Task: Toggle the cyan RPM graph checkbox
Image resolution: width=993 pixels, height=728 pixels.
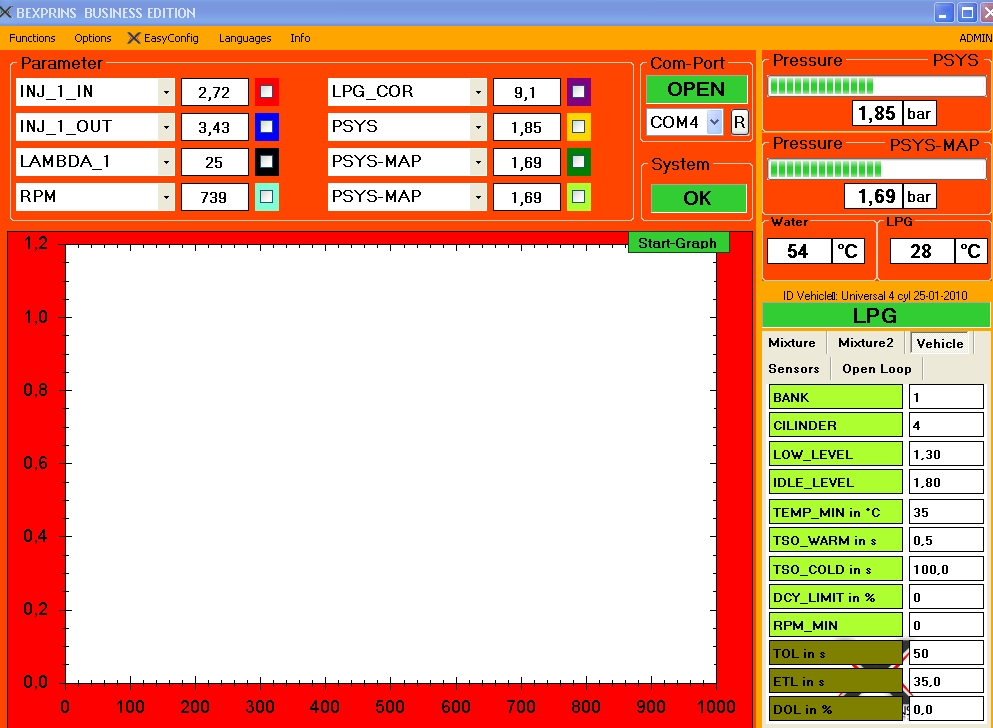Action: click(x=266, y=197)
